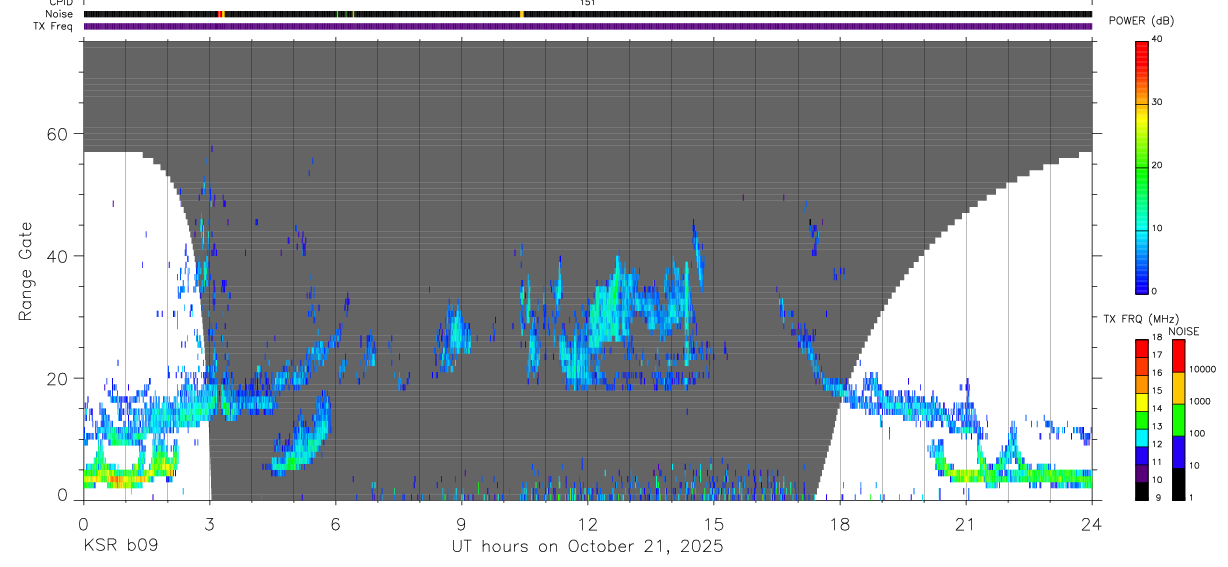Click the red noise spike near hour 3
The width and height of the screenshot is (1228, 567).
pyautogui.click(x=220, y=14)
